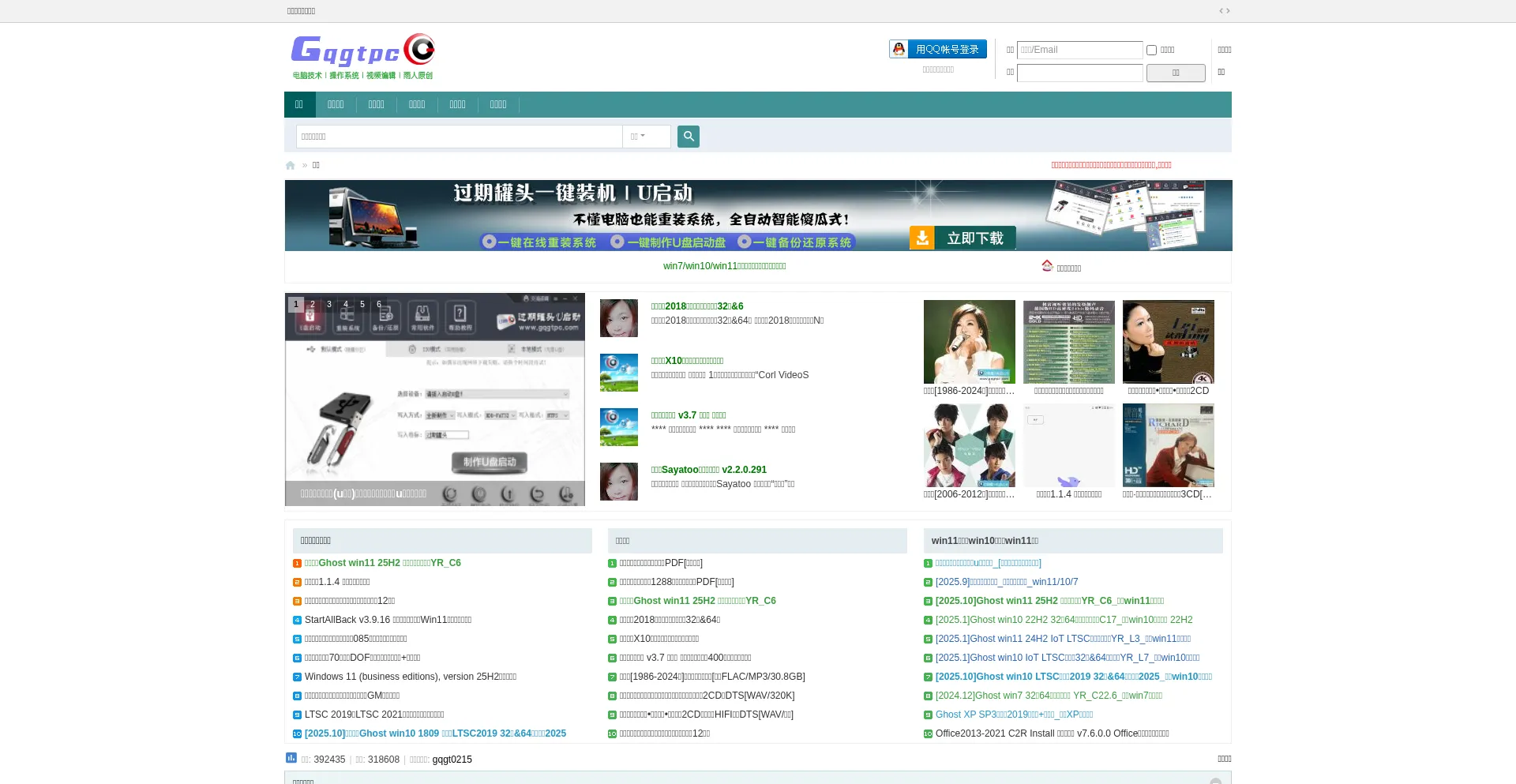Viewport: 1516px width, 784px height.
Task: Switch to slide 3 in the carousel
Action: click(329, 304)
